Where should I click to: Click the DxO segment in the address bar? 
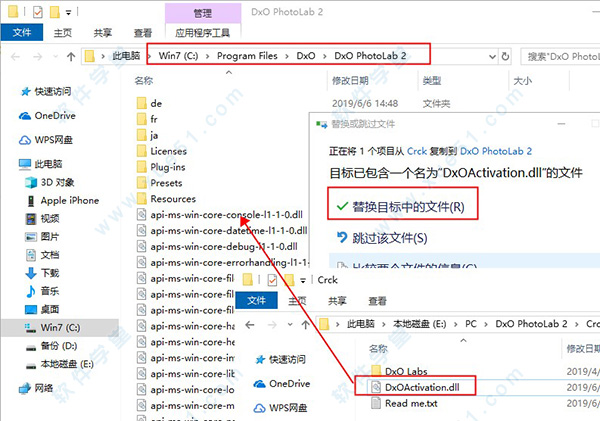306,56
